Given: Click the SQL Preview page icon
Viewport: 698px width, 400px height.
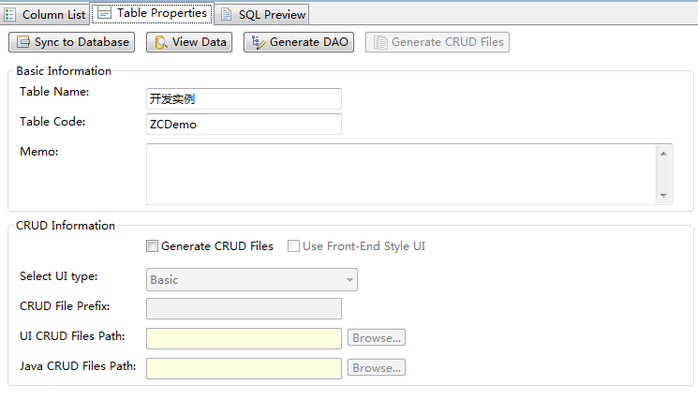Looking at the screenshot, I should coord(227,14).
